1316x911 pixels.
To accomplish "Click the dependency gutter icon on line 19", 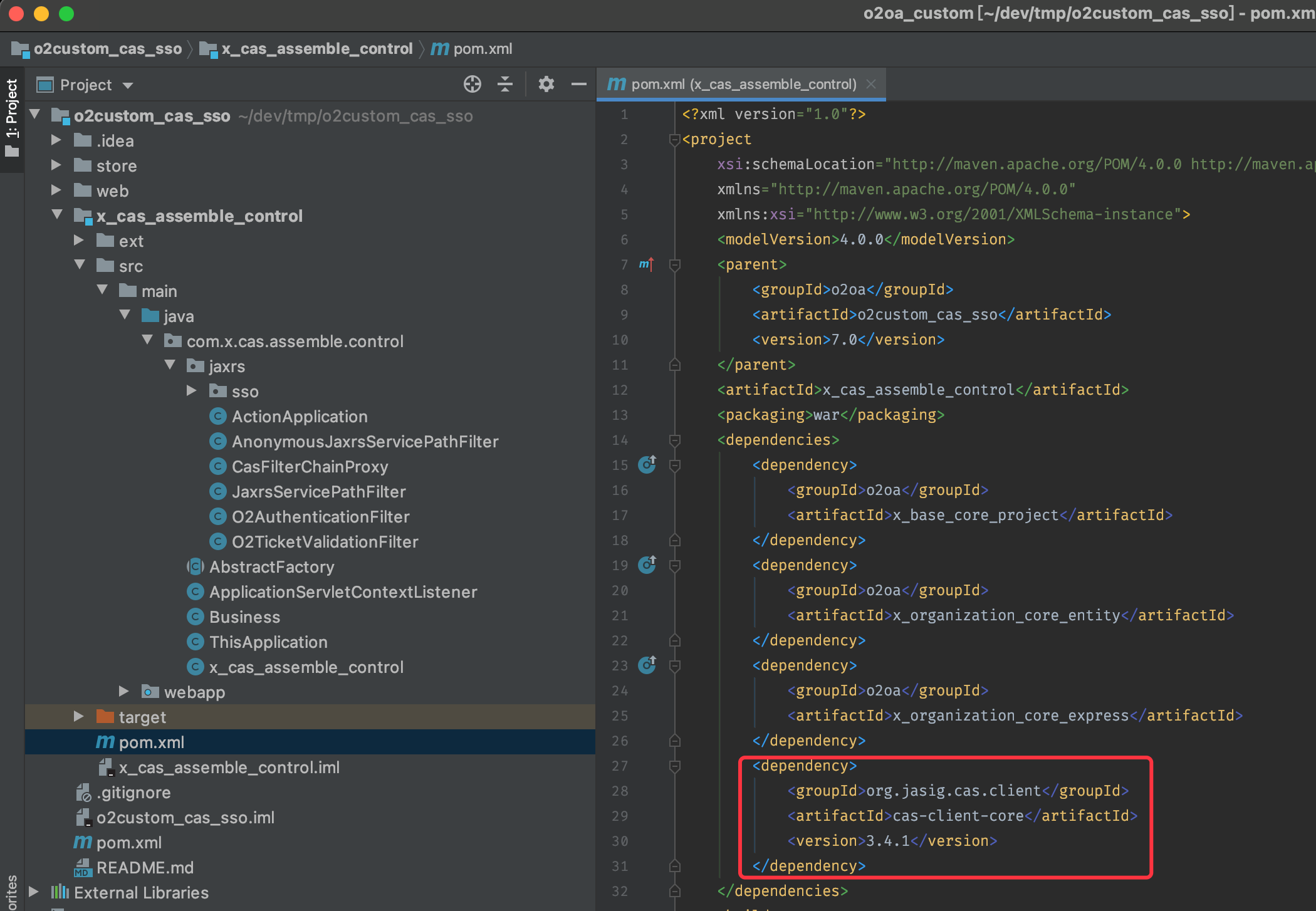I will pos(647,565).
